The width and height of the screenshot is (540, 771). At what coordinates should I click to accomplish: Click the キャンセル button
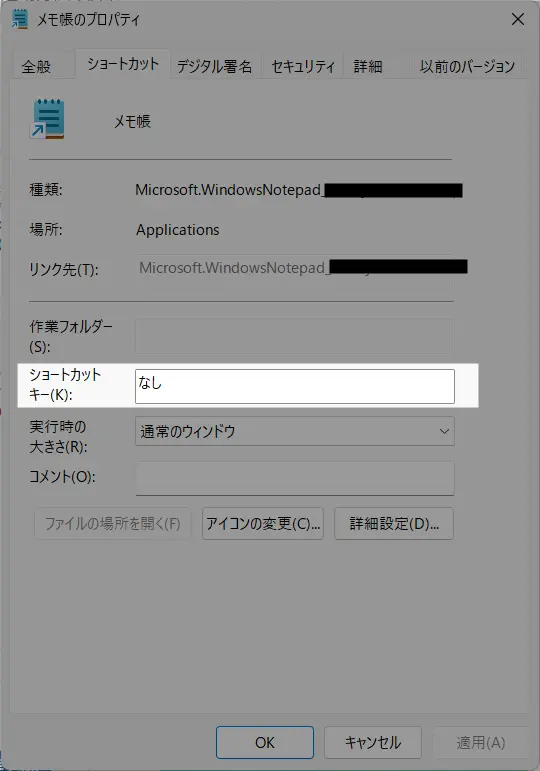click(373, 742)
